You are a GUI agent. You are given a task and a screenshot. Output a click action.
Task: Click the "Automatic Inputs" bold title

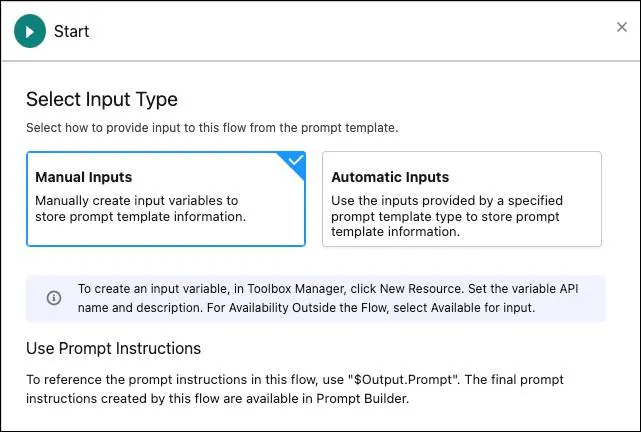tap(390, 177)
